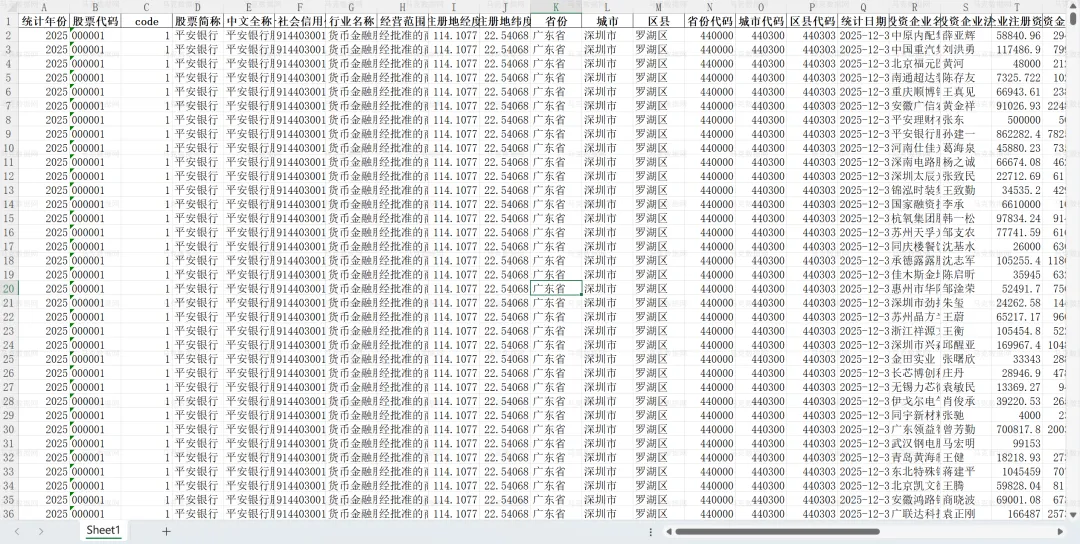Select the value 7325.722
The image size is (1080, 544).
pos(1017,77)
